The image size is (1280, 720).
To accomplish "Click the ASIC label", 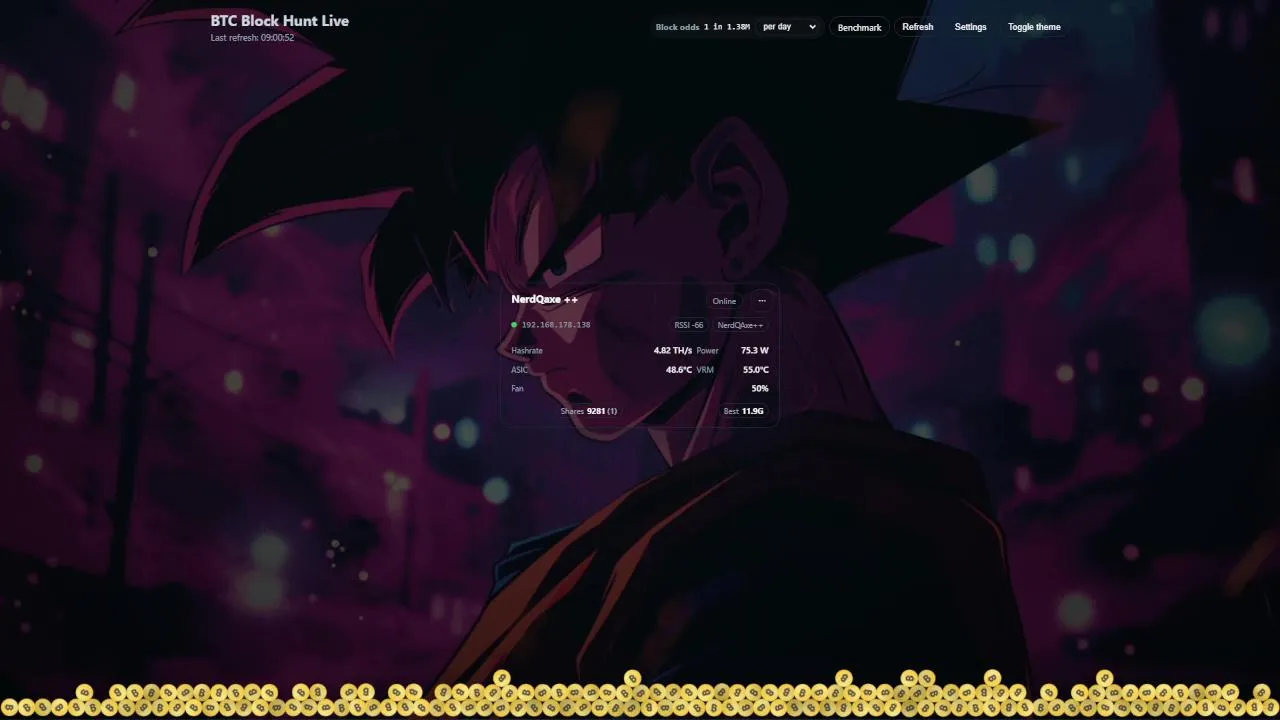I will coord(519,370).
